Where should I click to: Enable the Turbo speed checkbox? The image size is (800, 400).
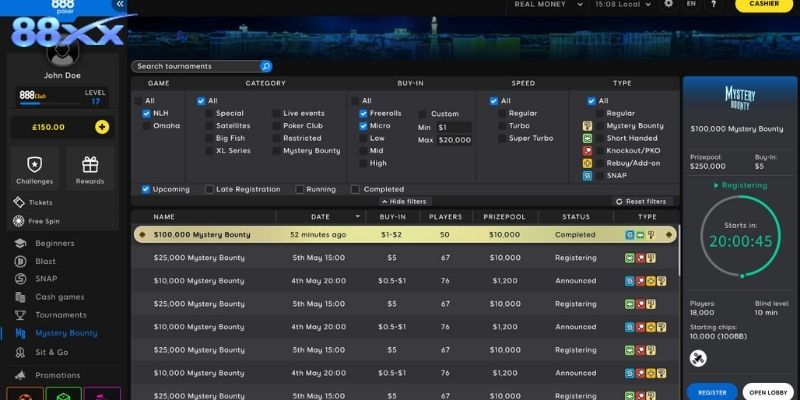click(x=502, y=126)
